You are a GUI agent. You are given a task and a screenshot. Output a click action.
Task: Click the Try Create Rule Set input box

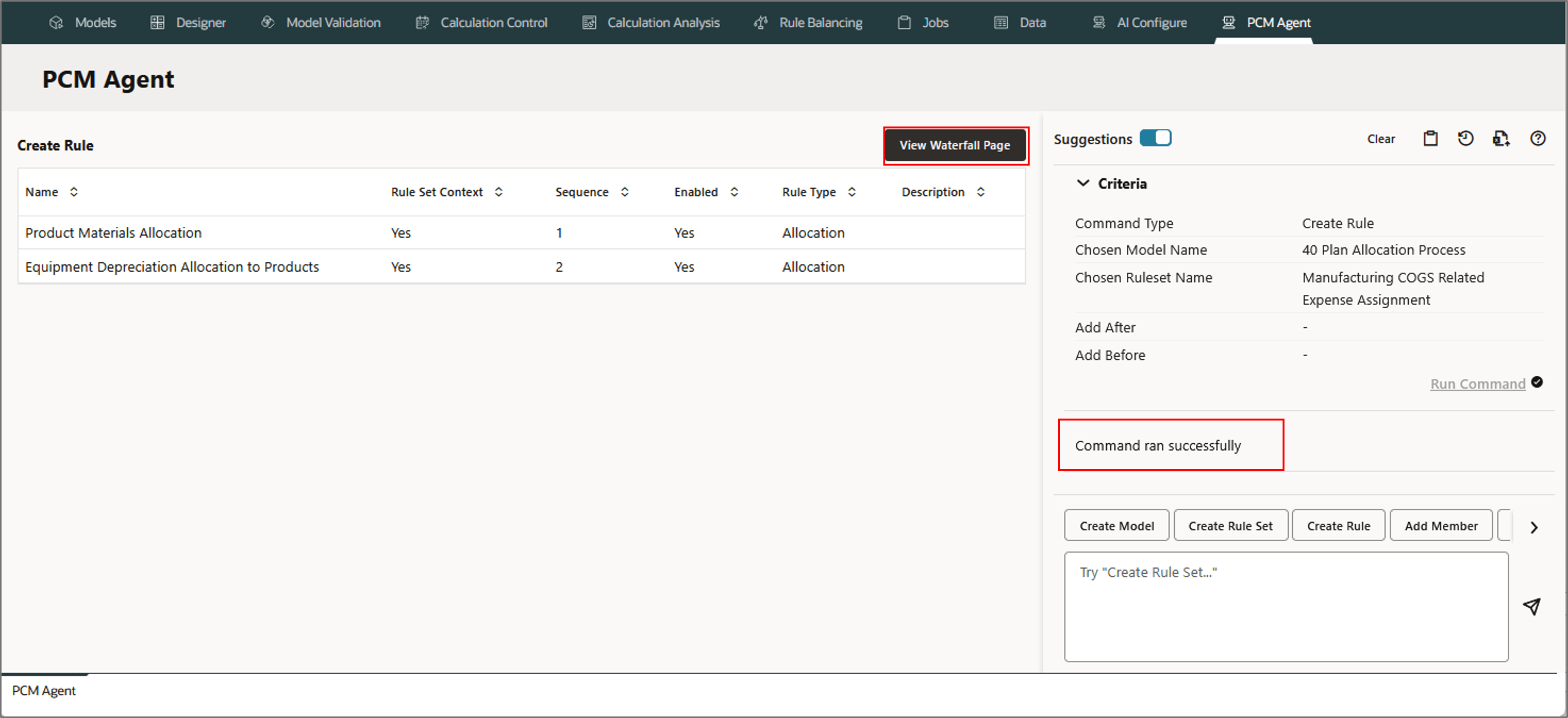[x=1285, y=606]
